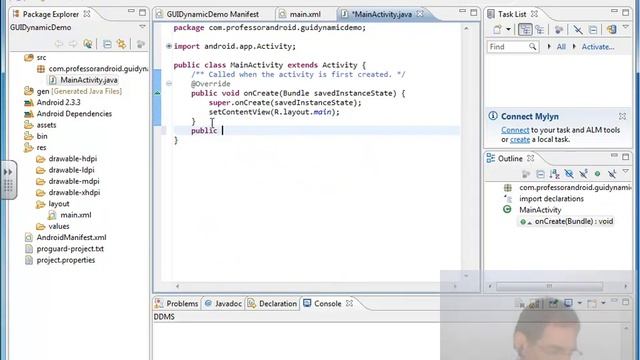This screenshot has width=640, height=360.
Task: Click focus-on-task icon in Package Explorer toolbar
Action: pyautogui.click(x=140, y=44)
